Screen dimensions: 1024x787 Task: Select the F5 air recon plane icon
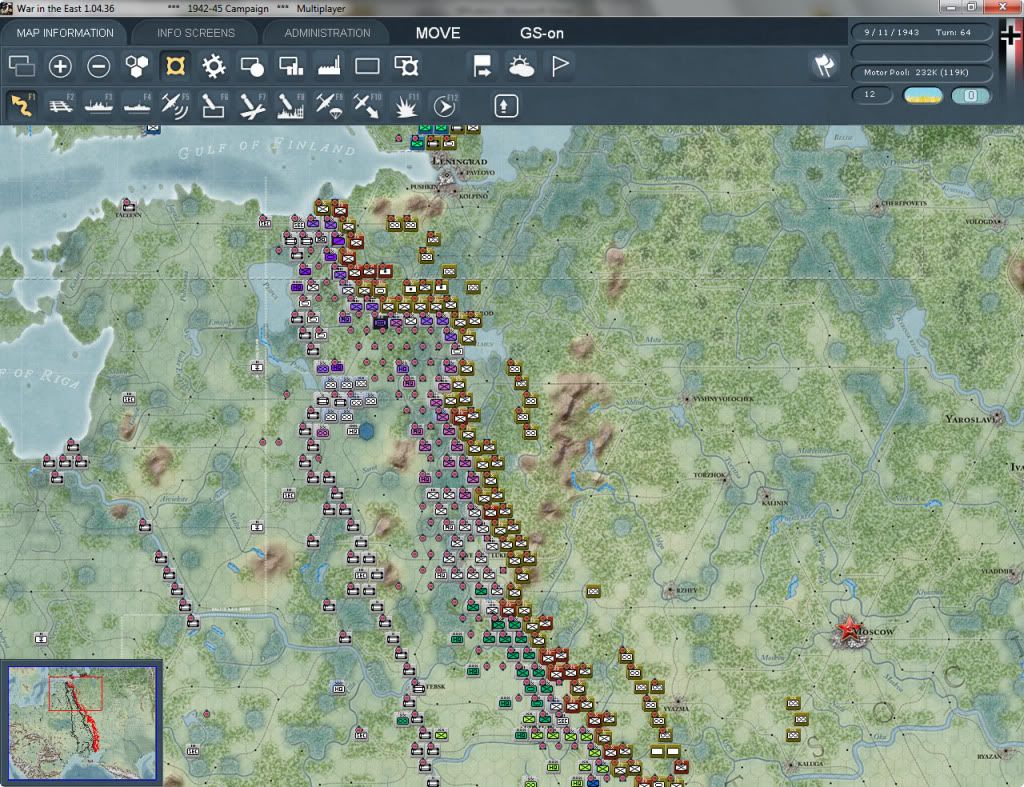(175, 105)
